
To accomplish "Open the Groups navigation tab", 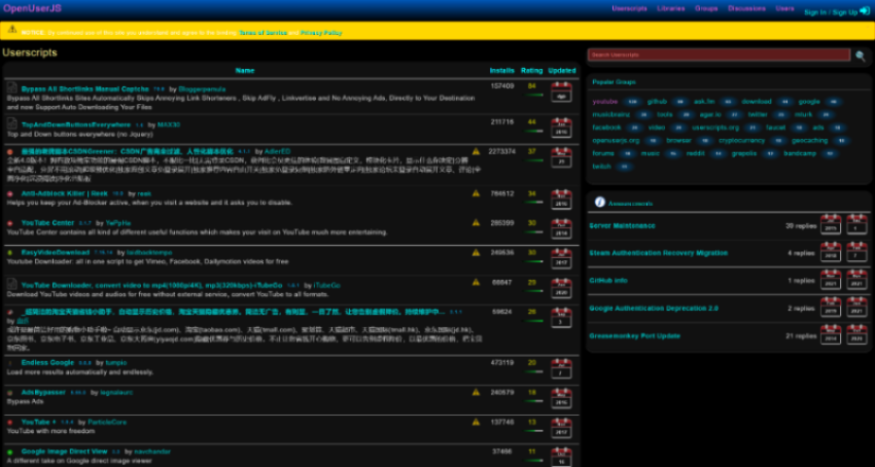I will click(x=706, y=8).
